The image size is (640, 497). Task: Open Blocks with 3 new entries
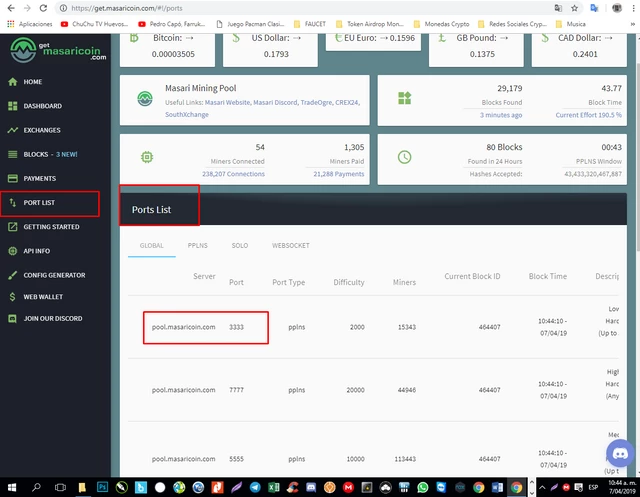[x=42, y=154]
